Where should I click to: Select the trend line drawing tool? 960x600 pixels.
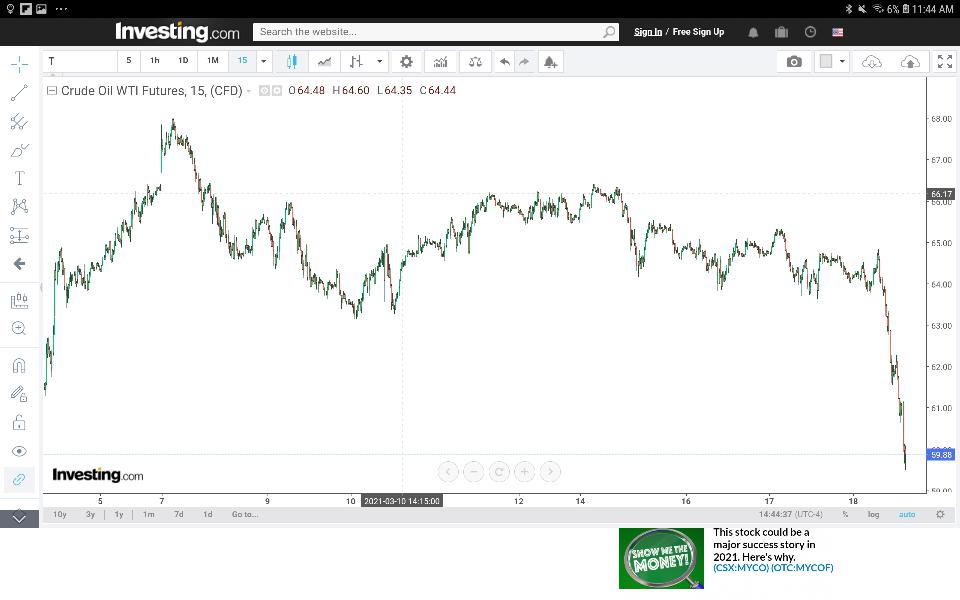[x=19, y=93]
